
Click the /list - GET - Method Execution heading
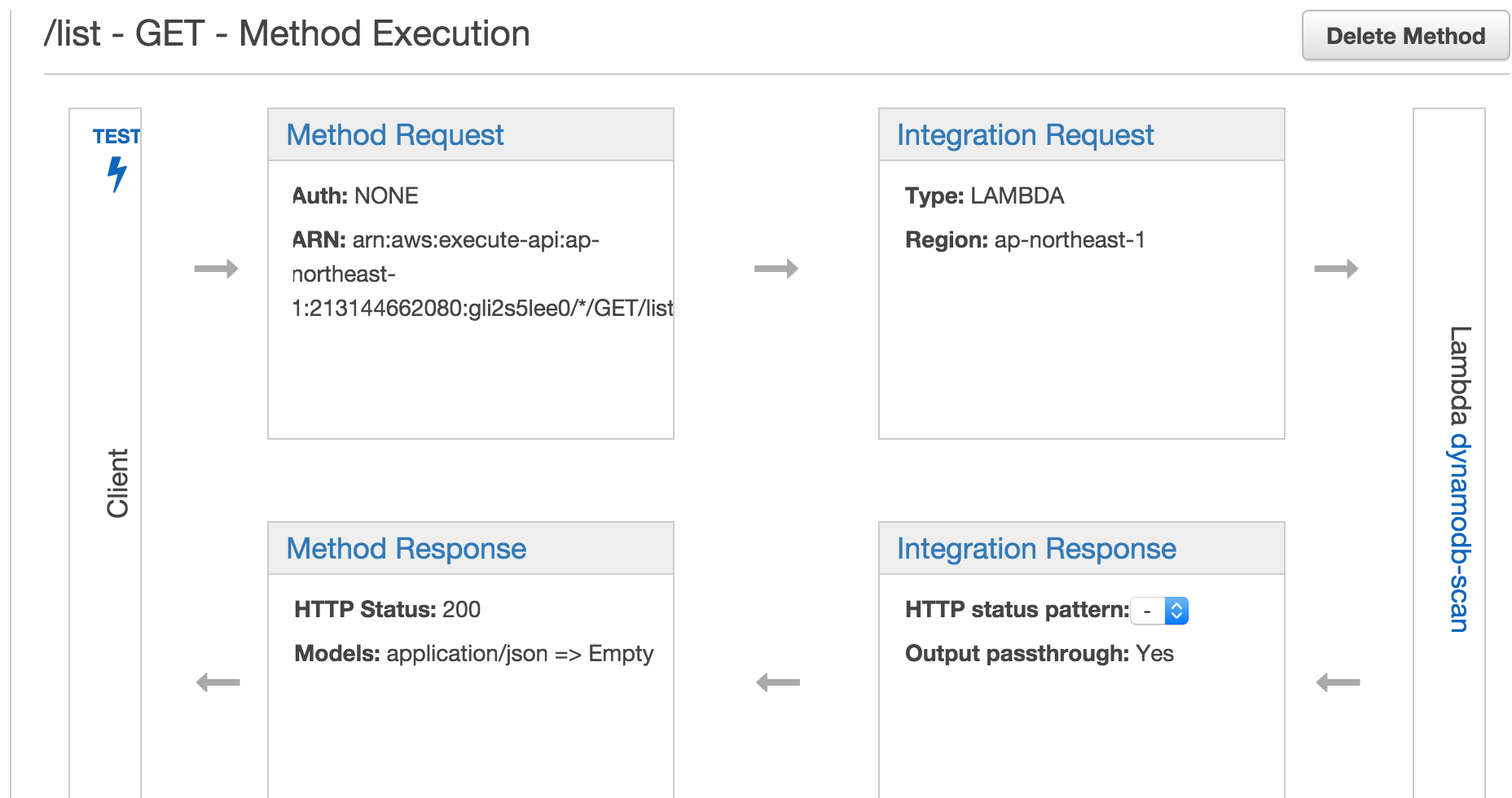(287, 34)
